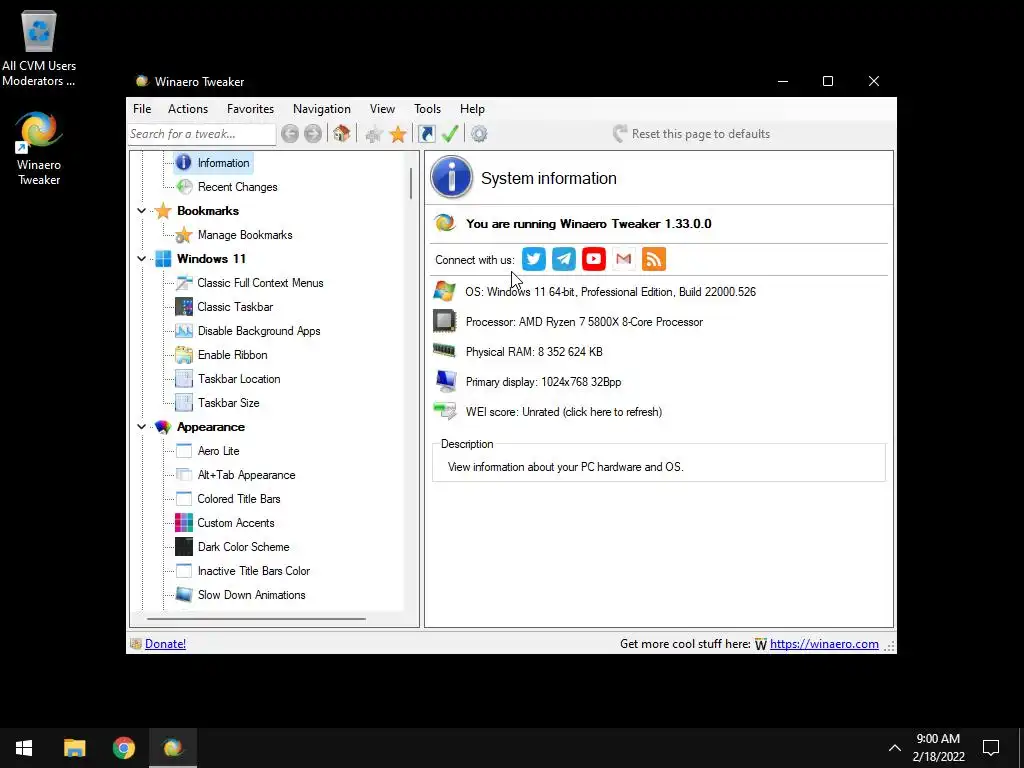Click the Back navigation arrow icon
The width and height of the screenshot is (1024, 768).
[x=290, y=134]
